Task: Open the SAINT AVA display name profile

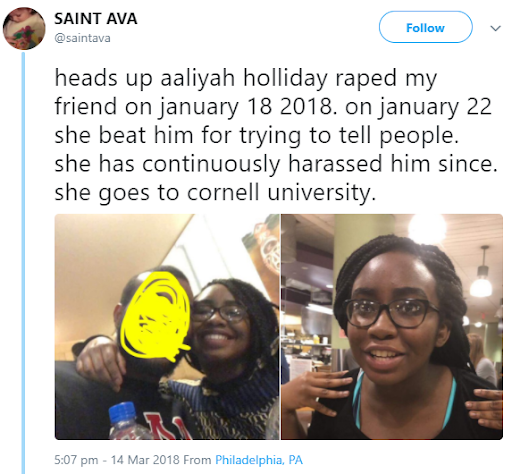Action: coord(96,19)
